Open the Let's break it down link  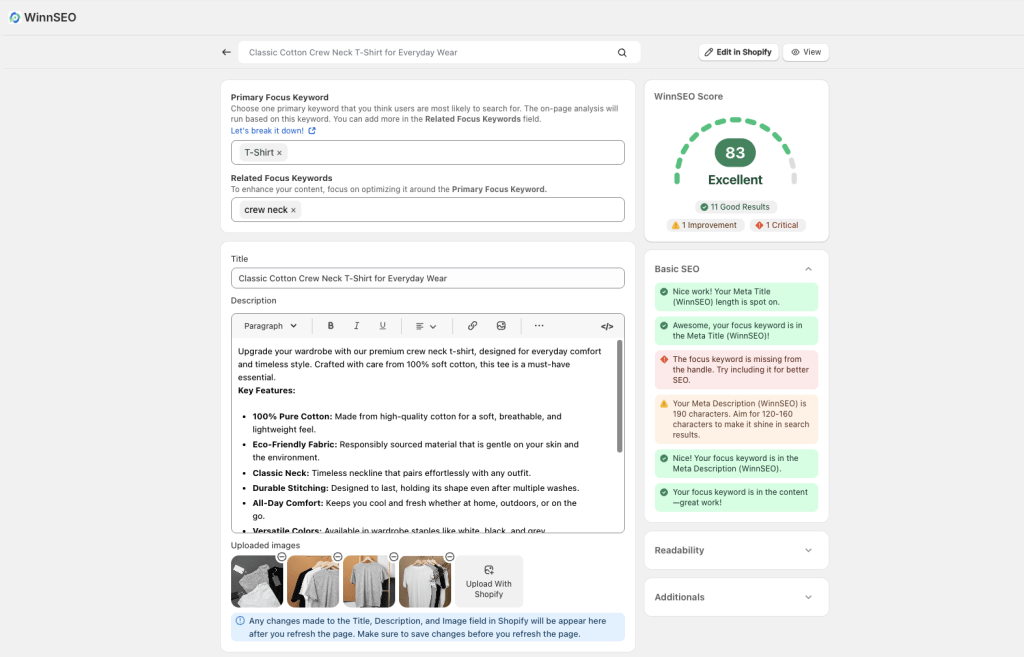click(273, 131)
